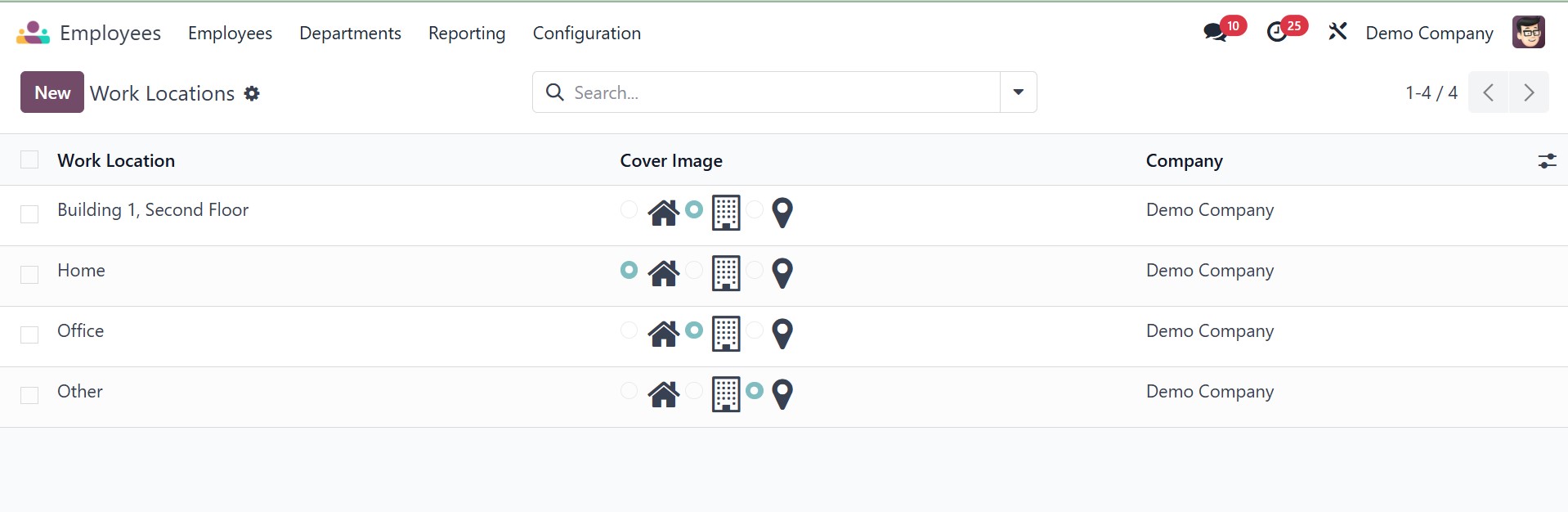Open the activities clock icon

tap(1276, 33)
